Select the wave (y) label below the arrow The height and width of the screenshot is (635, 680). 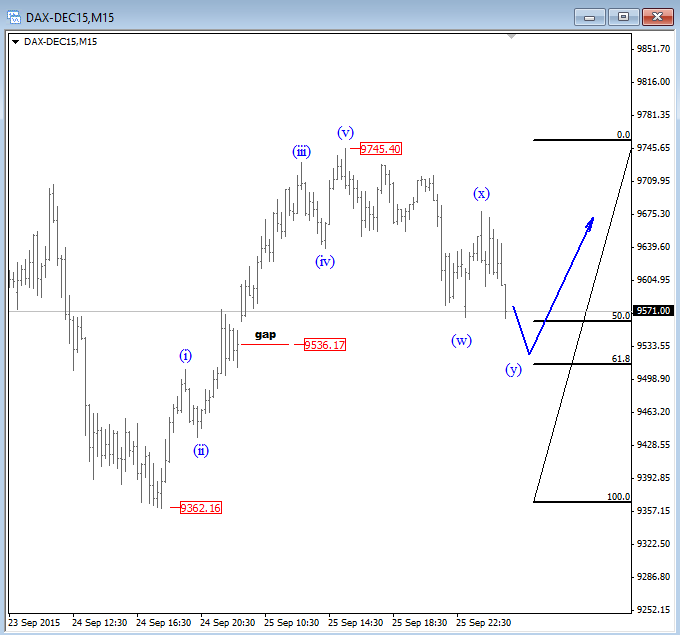513,369
